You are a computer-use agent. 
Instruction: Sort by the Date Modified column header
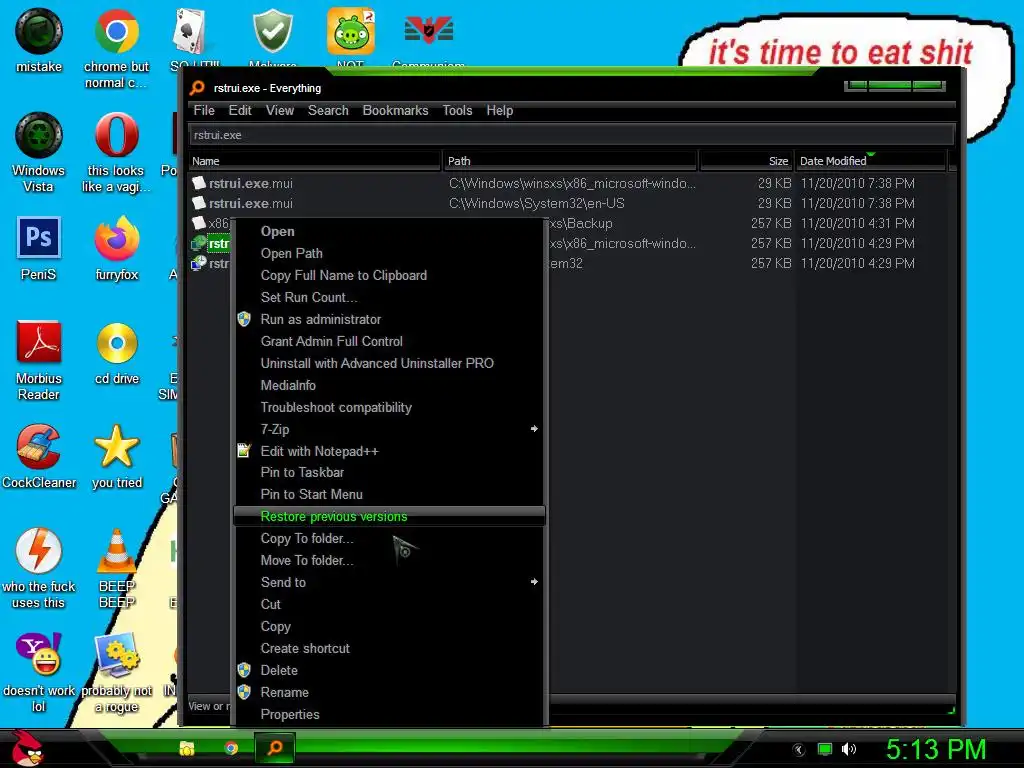click(x=871, y=161)
